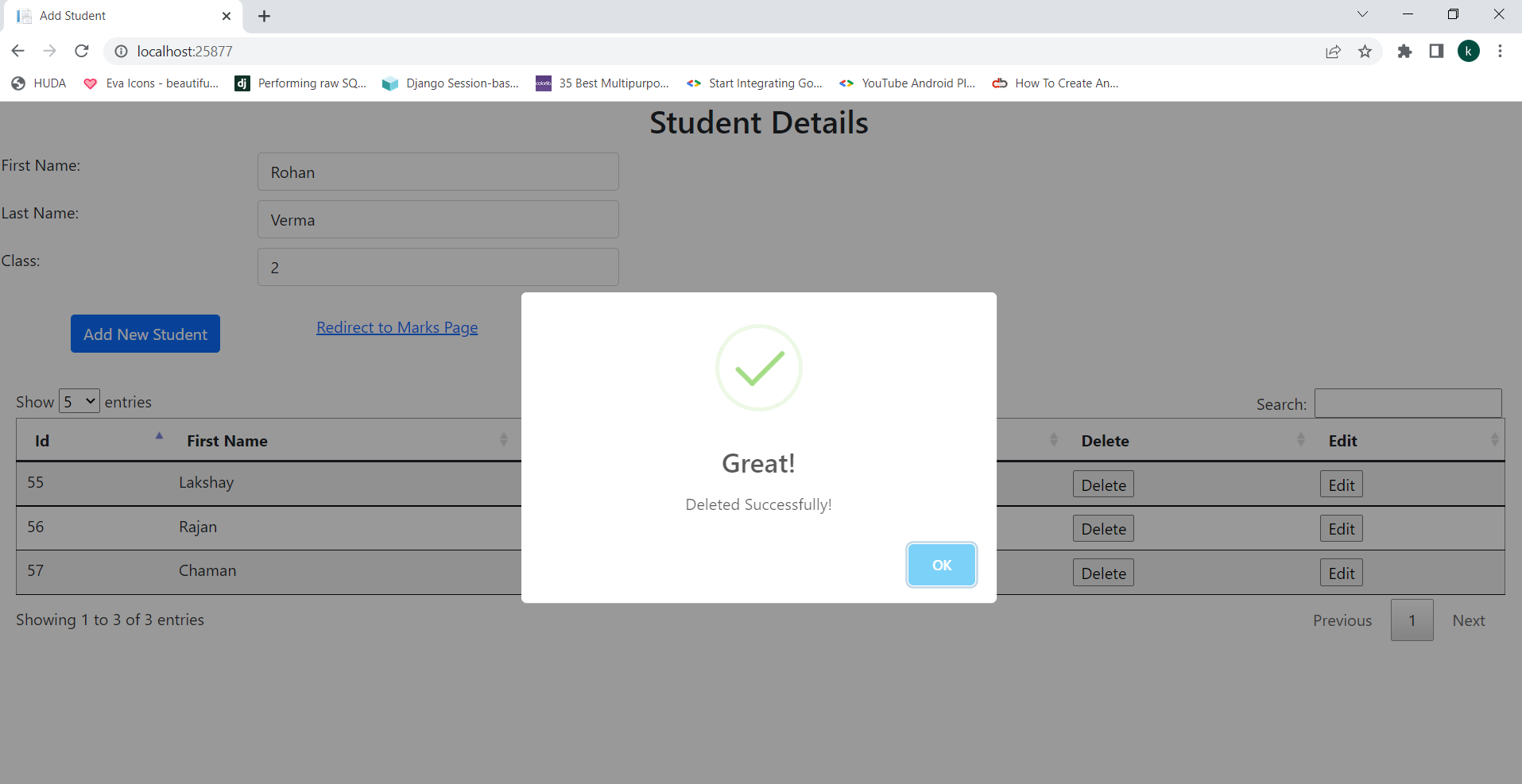The width and height of the screenshot is (1522, 784).
Task: Focus the First Name input field
Action: [438, 172]
